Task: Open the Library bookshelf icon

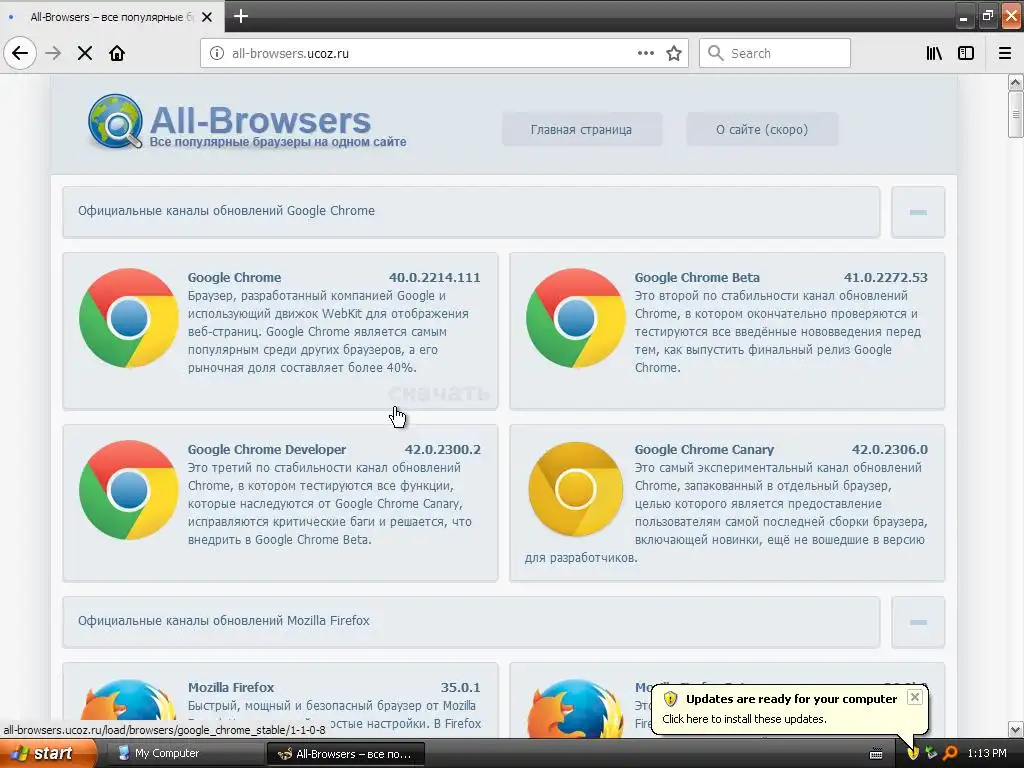Action: pyautogui.click(x=934, y=53)
